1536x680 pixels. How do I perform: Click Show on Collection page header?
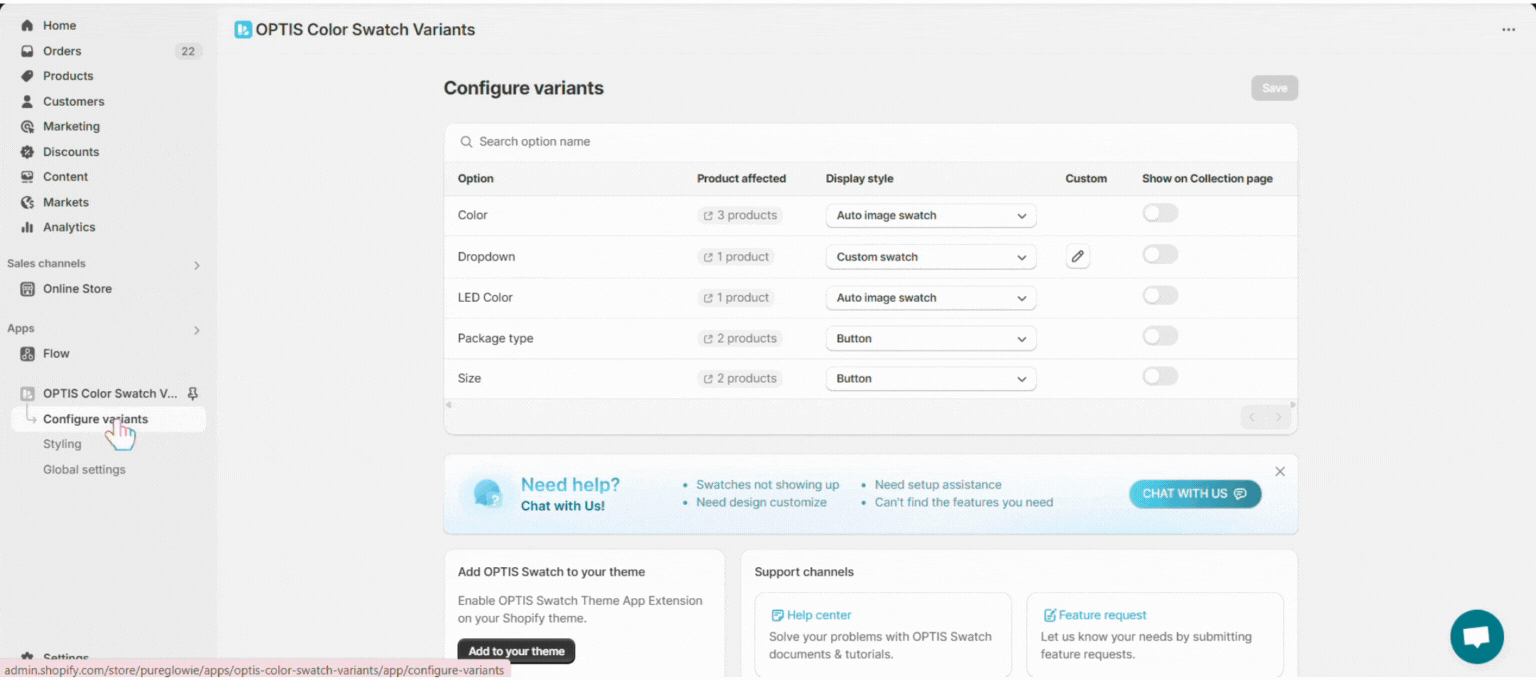click(1207, 179)
